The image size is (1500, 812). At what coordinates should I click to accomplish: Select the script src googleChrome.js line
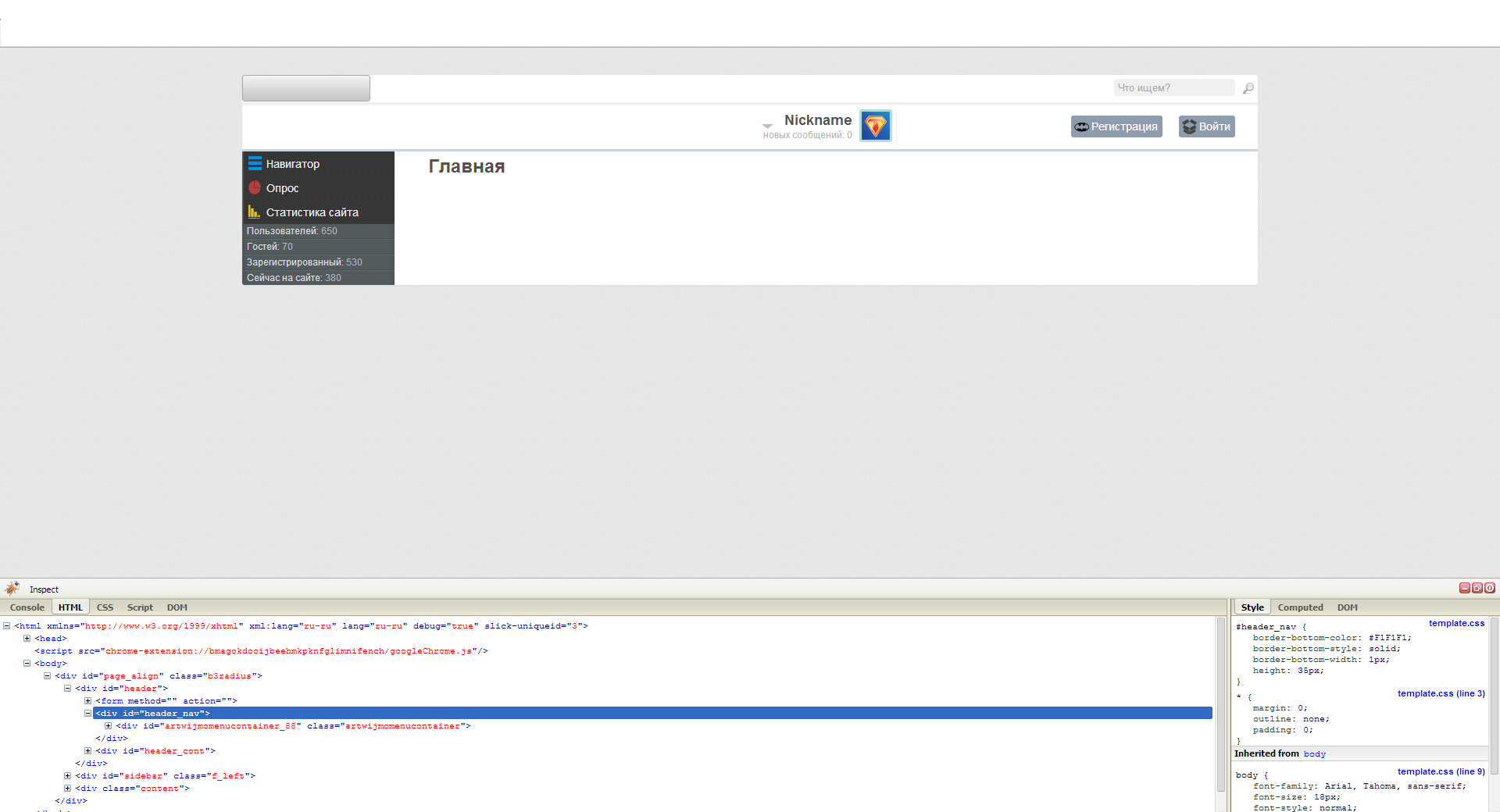[261, 651]
